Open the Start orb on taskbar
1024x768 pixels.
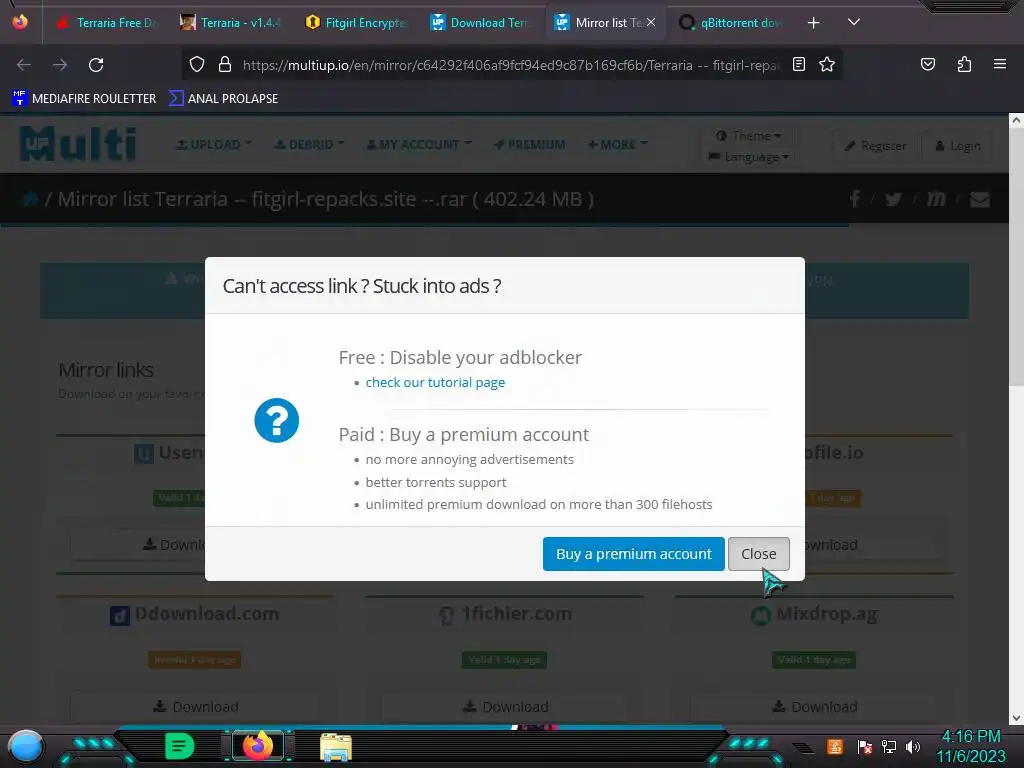coord(25,746)
